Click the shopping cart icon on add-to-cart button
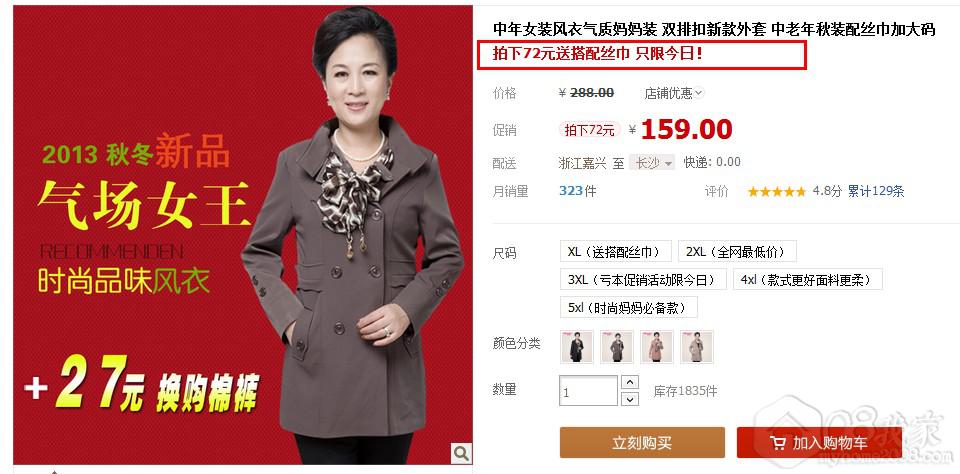 (778, 443)
